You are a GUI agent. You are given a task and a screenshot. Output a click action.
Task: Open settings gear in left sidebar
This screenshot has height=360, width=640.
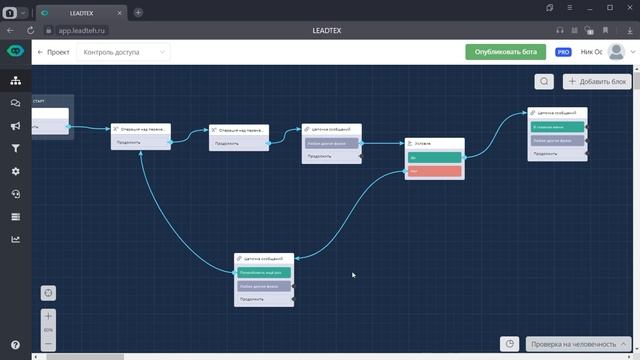(16, 171)
